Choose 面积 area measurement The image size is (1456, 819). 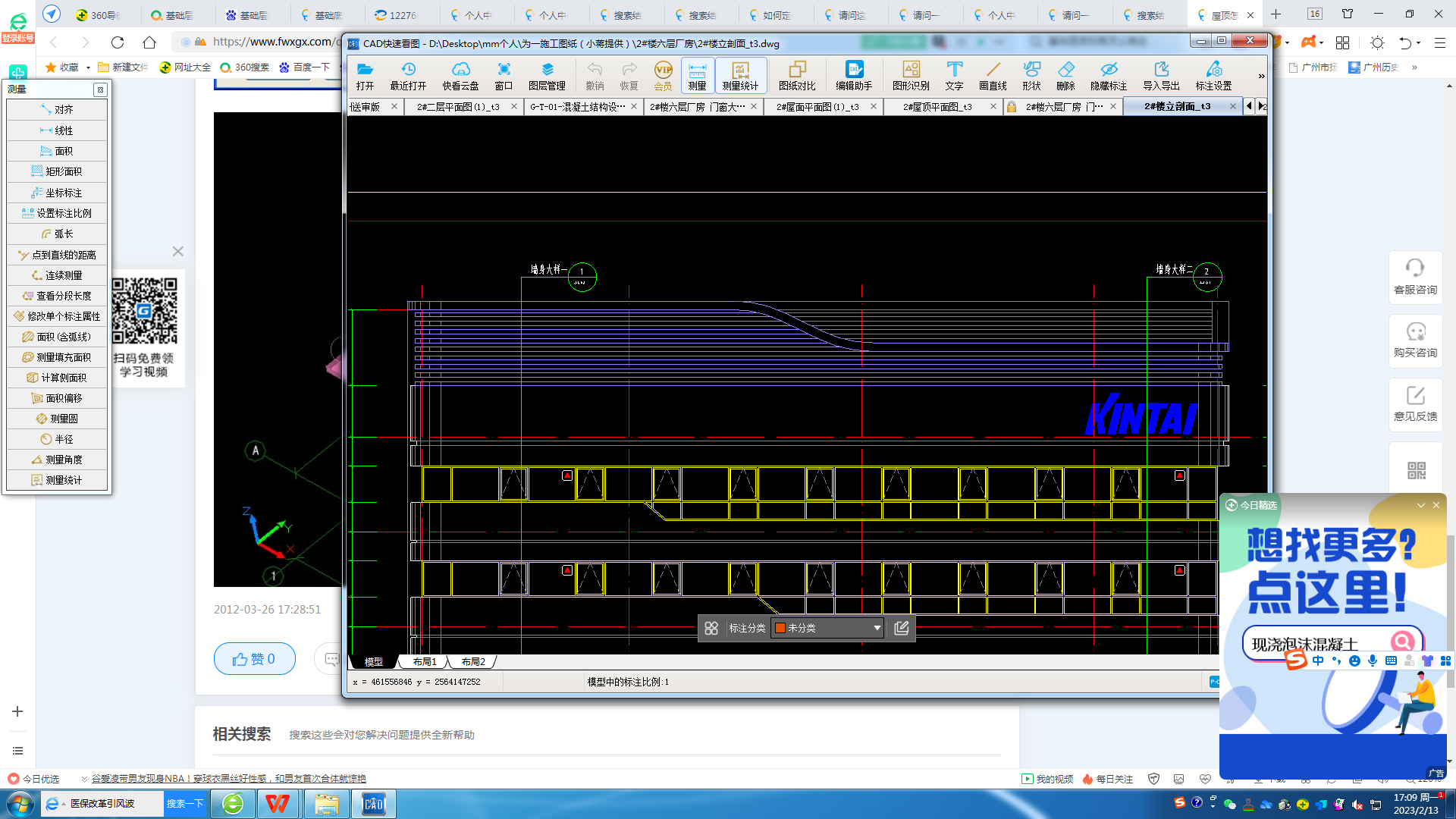pos(57,151)
